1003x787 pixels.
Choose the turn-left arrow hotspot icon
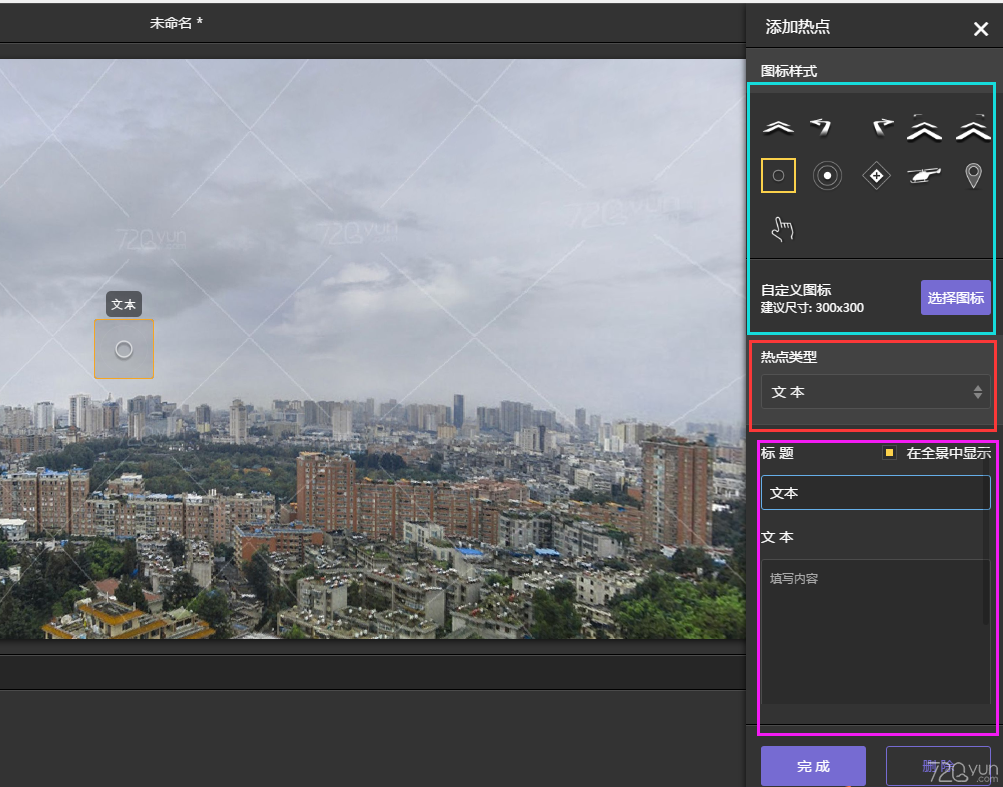(822, 127)
